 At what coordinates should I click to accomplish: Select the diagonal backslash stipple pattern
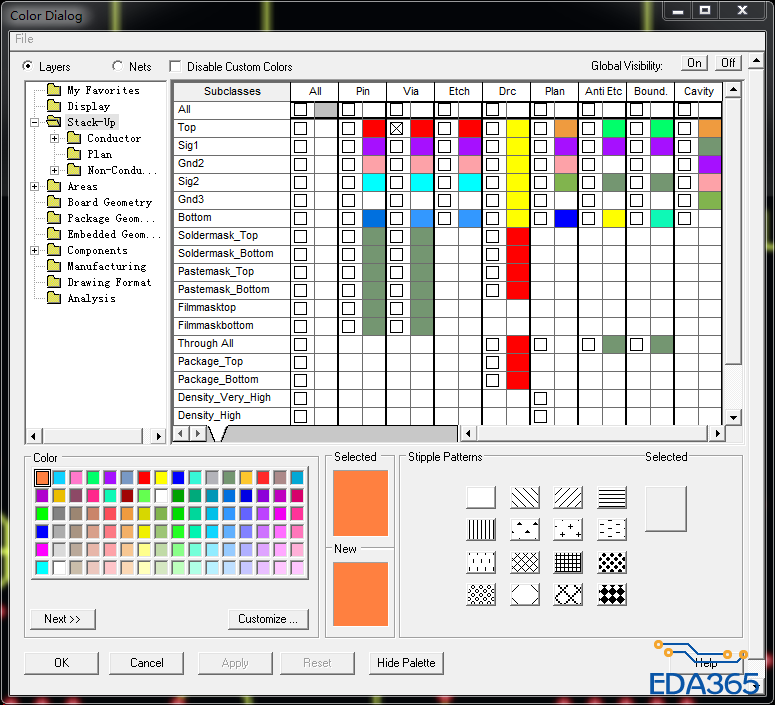click(524, 498)
